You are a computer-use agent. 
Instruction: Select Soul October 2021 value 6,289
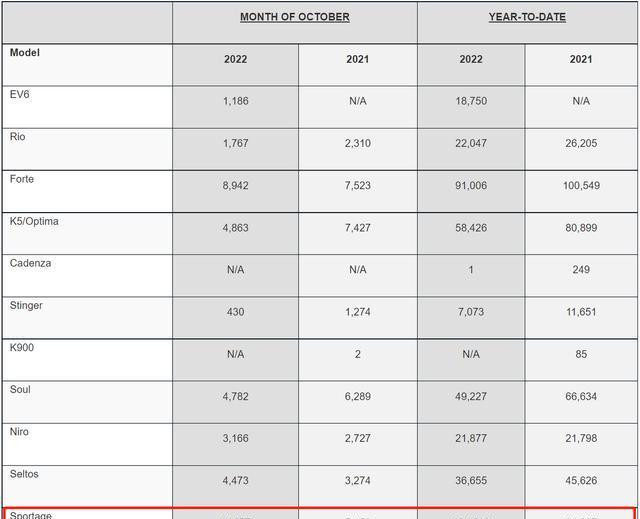358,396
